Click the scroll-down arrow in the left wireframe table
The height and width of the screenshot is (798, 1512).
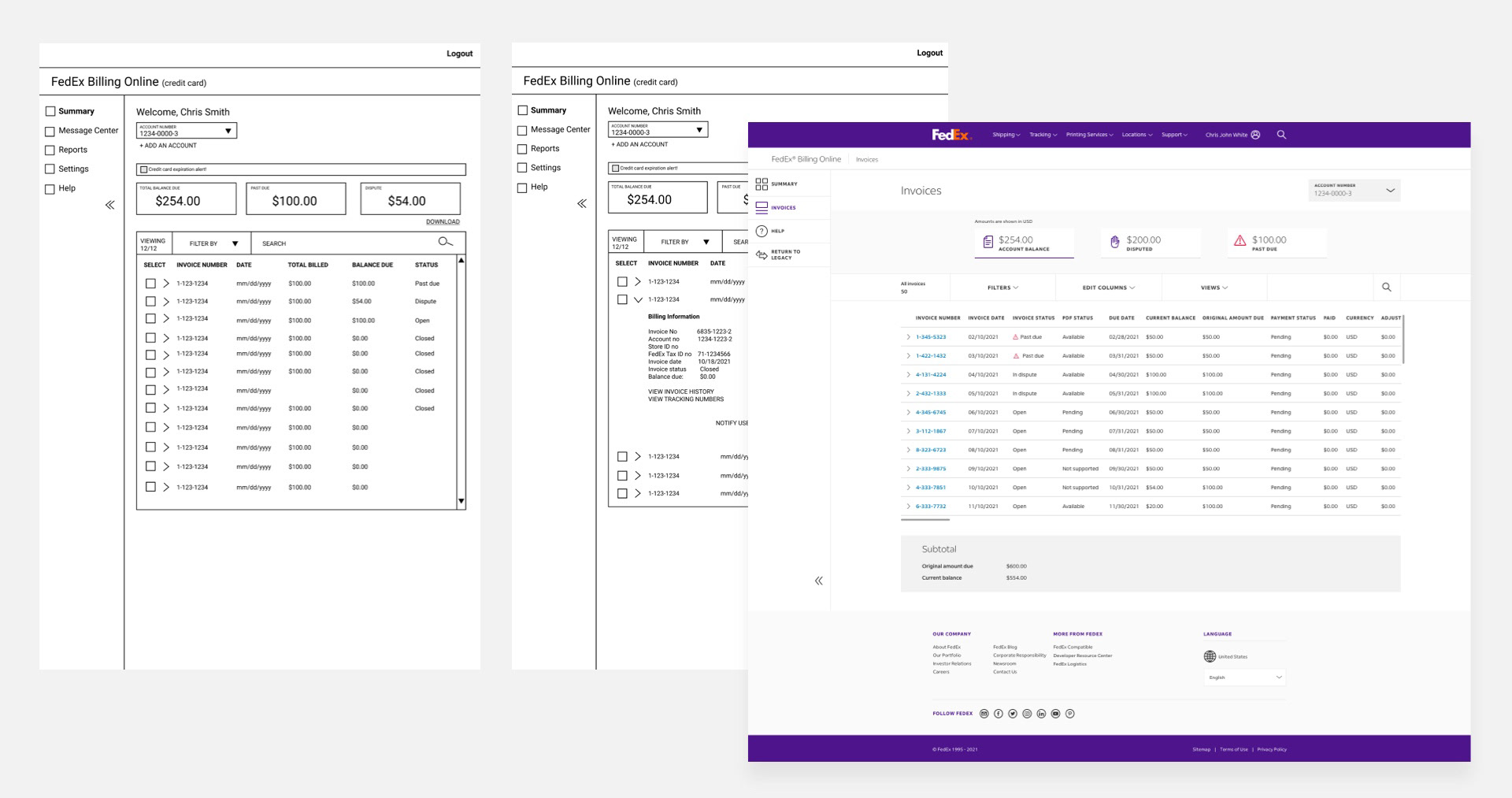[x=461, y=501]
